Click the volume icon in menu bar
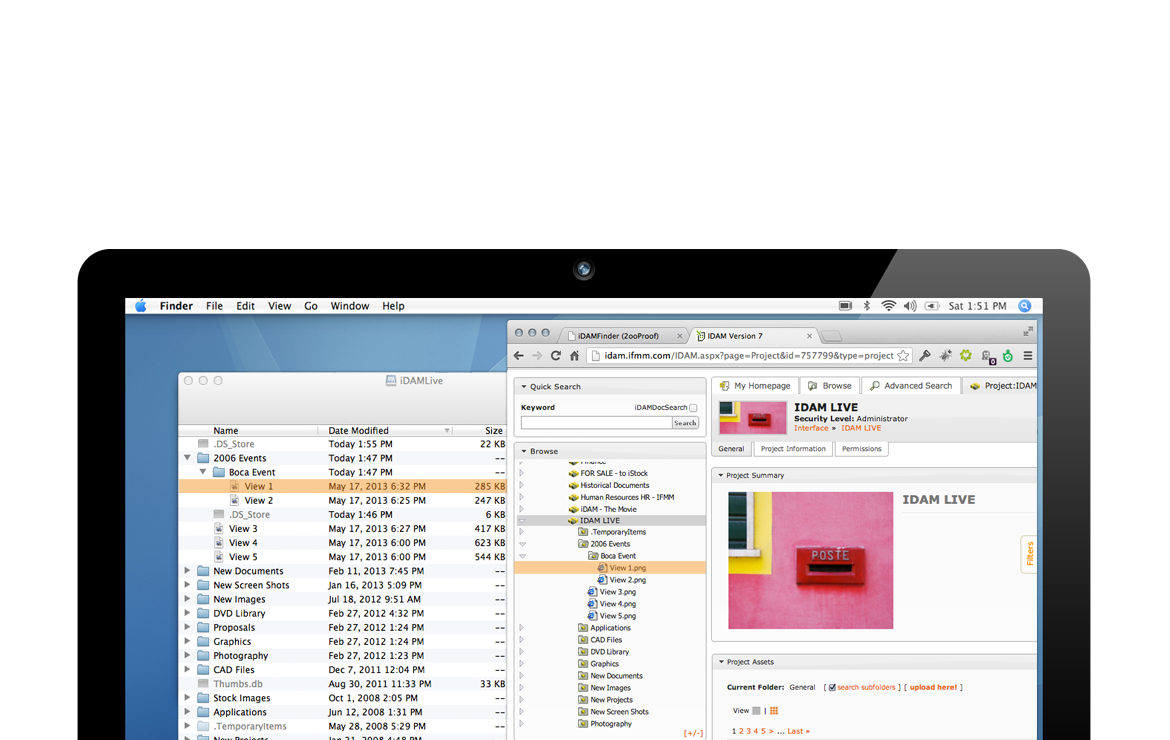The width and height of the screenshot is (1170, 740). (x=910, y=306)
